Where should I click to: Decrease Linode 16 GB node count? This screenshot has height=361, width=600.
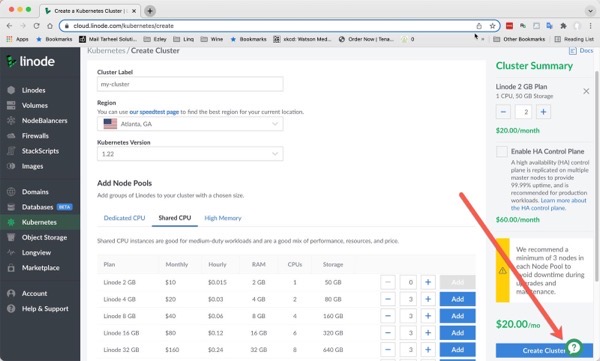pos(388,333)
